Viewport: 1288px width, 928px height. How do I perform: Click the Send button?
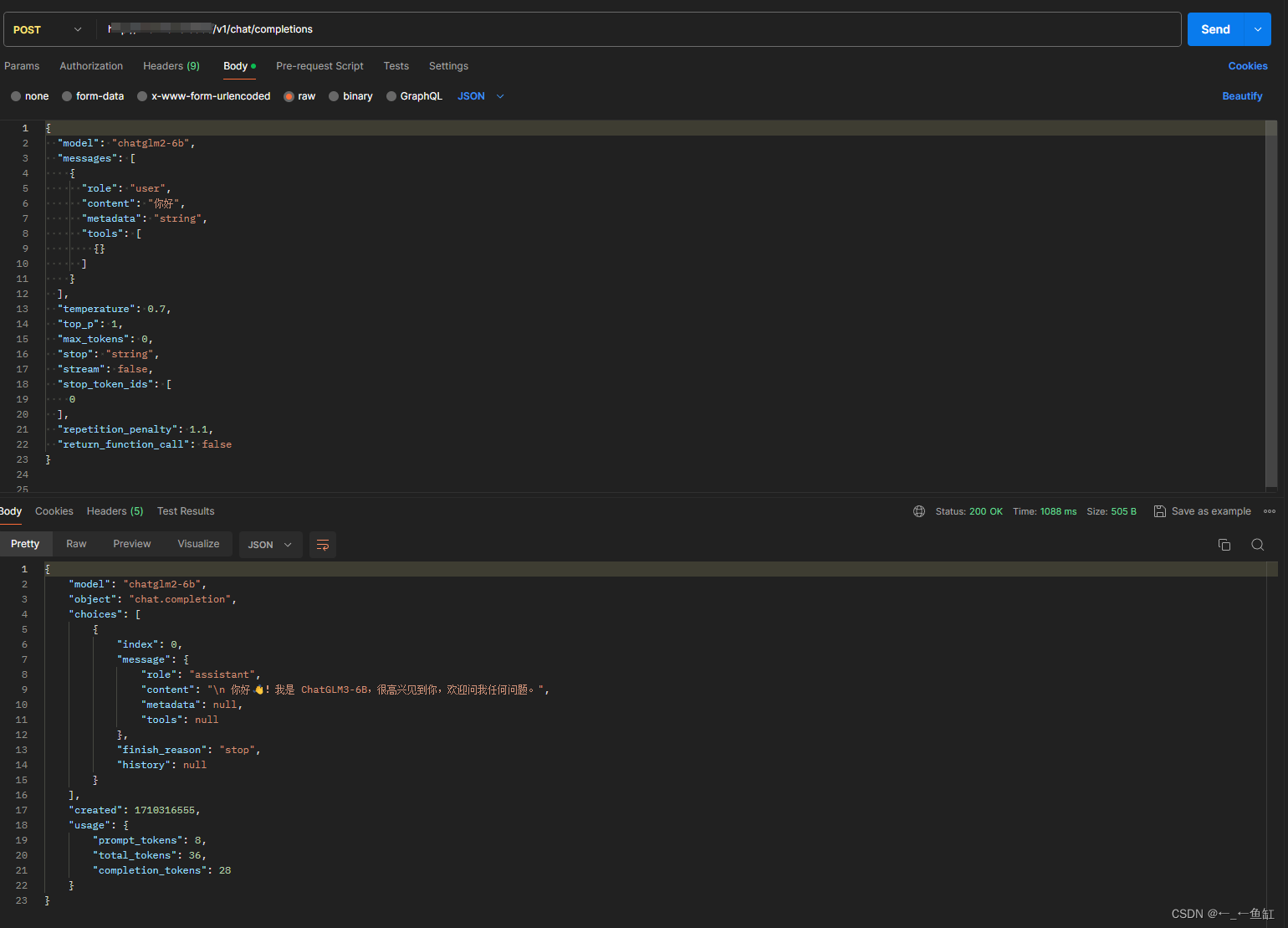pos(1214,28)
